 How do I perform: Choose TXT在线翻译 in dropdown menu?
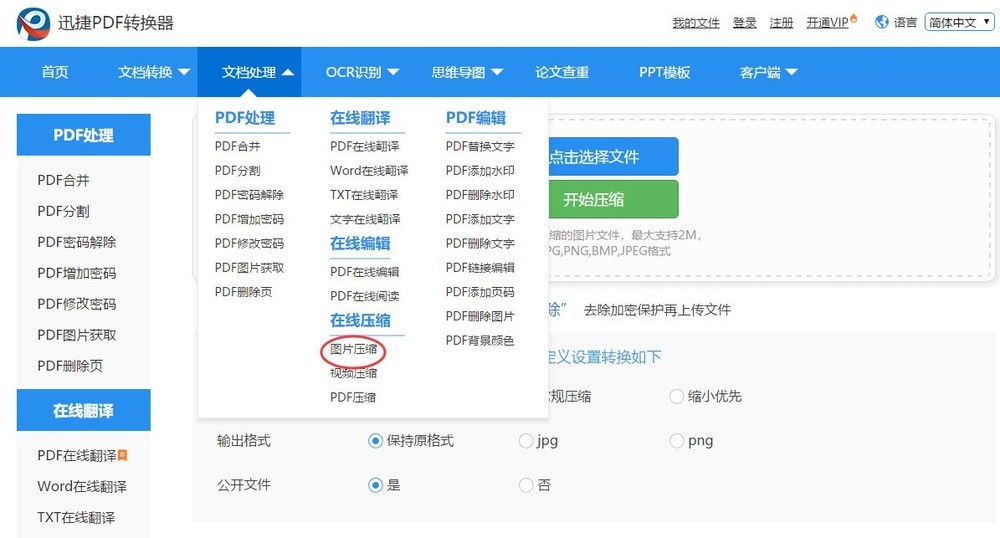coord(364,195)
